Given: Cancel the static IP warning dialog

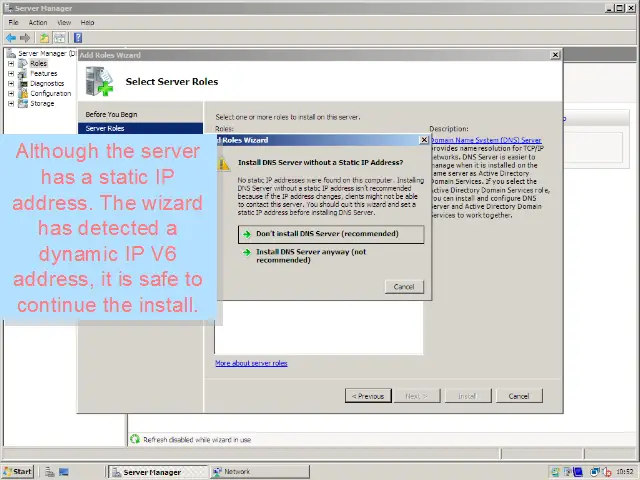Looking at the screenshot, I should (404, 287).
